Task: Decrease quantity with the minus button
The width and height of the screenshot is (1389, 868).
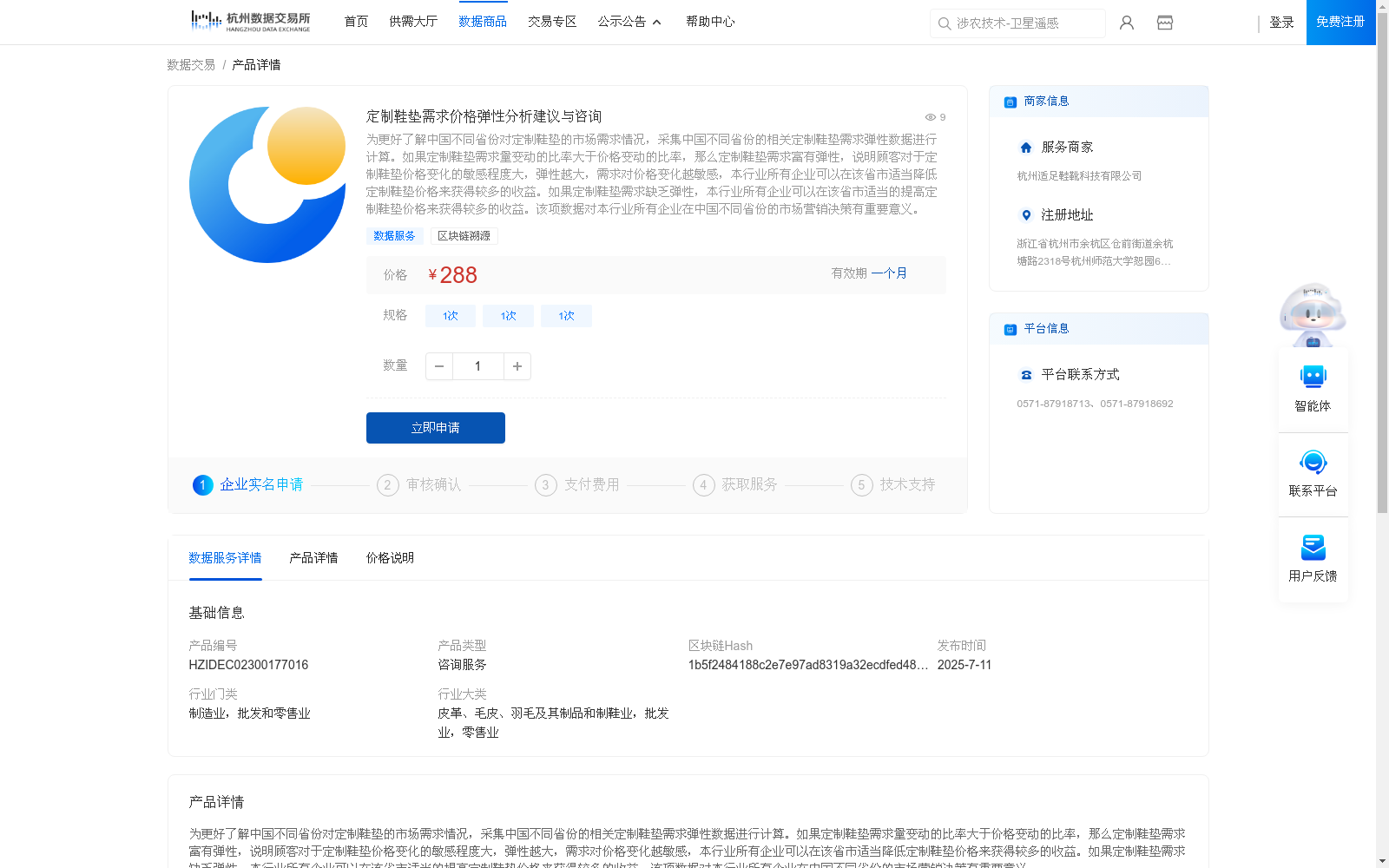Action: pos(439,366)
